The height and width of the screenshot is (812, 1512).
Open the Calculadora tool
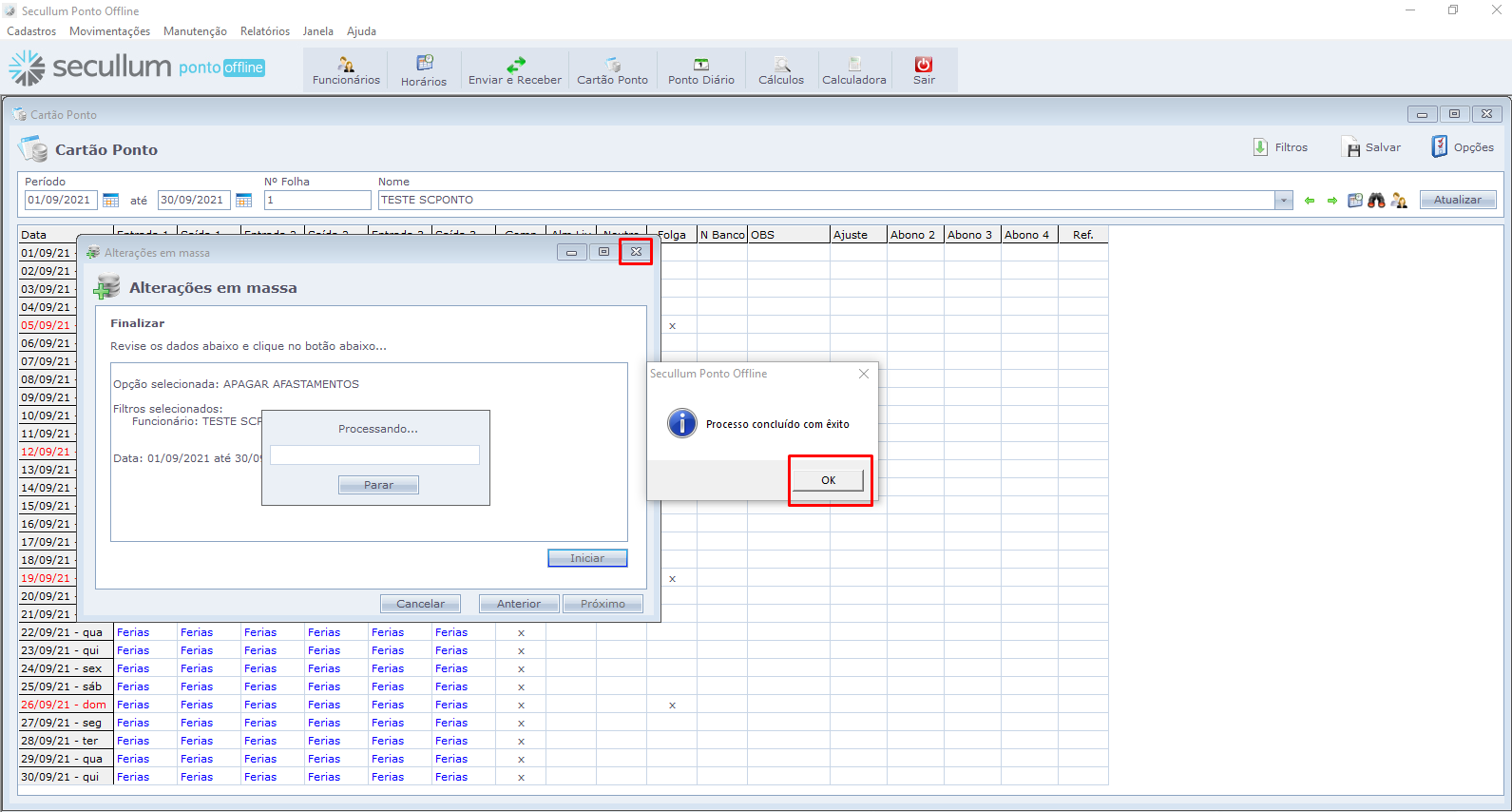pyautogui.click(x=854, y=66)
